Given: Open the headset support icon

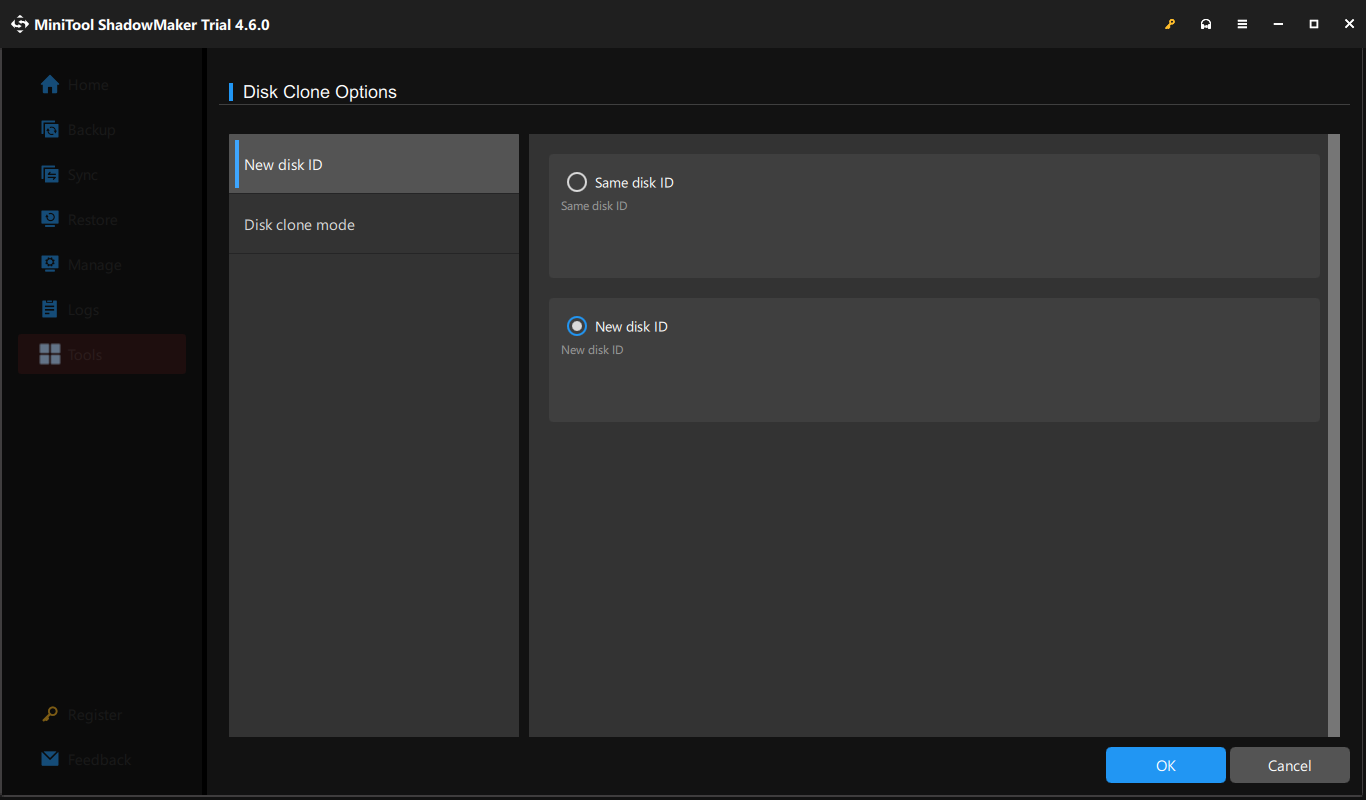Looking at the screenshot, I should [x=1206, y=23].
